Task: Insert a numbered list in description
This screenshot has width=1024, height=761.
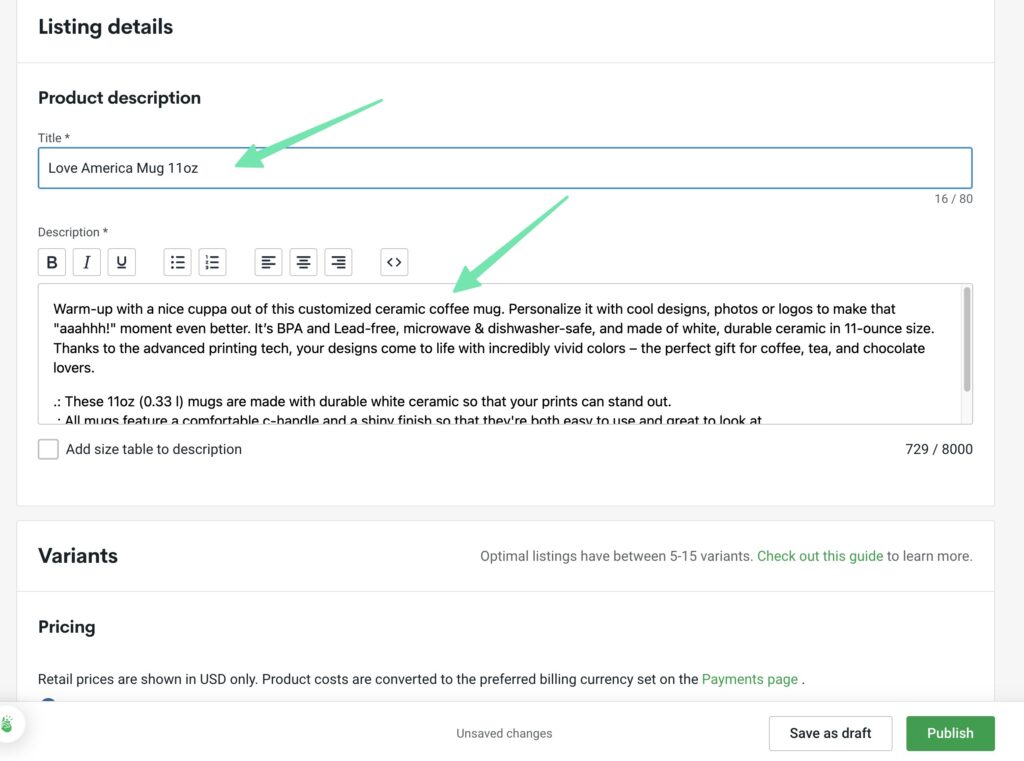Action: 212,262
